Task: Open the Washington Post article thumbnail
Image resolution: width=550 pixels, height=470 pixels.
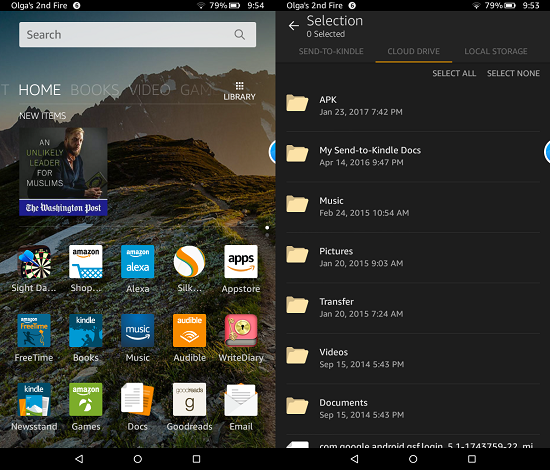Action: [x=63, y=171]
